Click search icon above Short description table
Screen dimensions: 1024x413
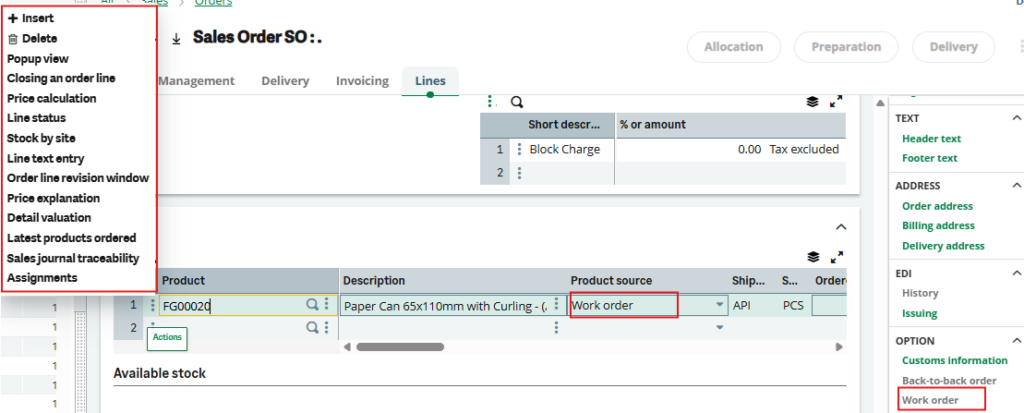click(517, 102)
